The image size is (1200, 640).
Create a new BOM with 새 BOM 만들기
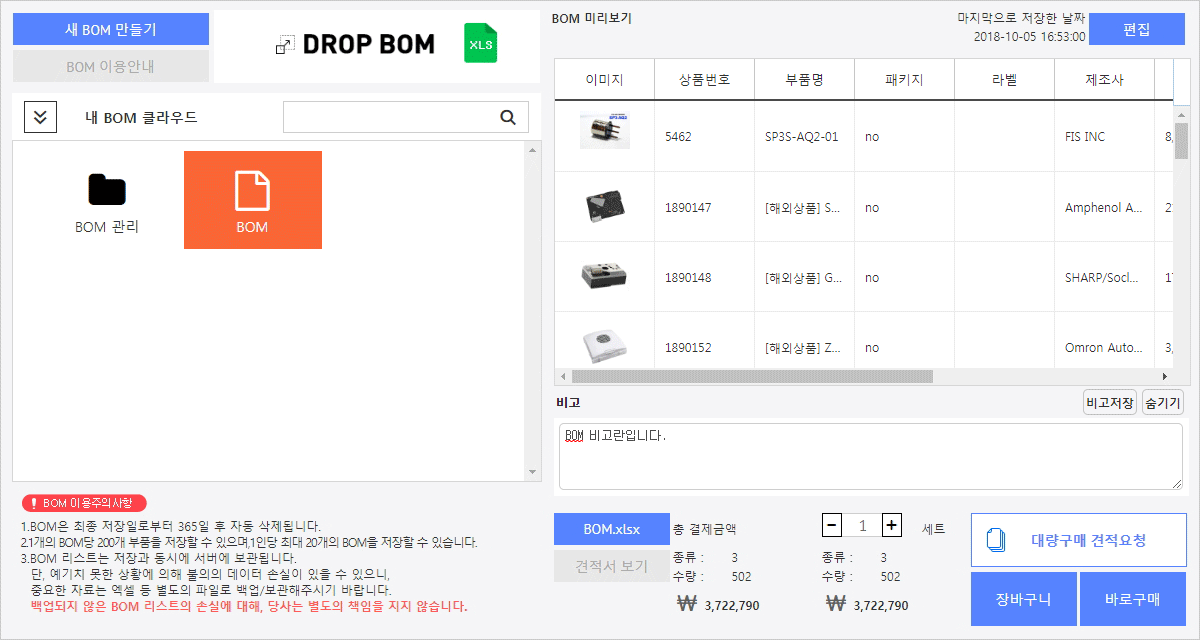click(x=110, y=30)
